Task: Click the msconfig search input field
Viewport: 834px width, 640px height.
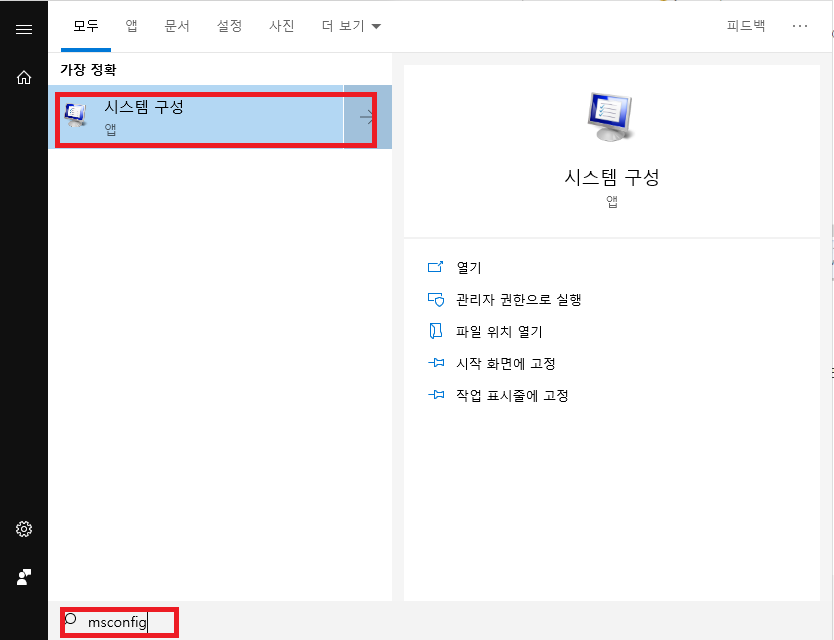Action: pyautogui.click(x=120, y=621)
